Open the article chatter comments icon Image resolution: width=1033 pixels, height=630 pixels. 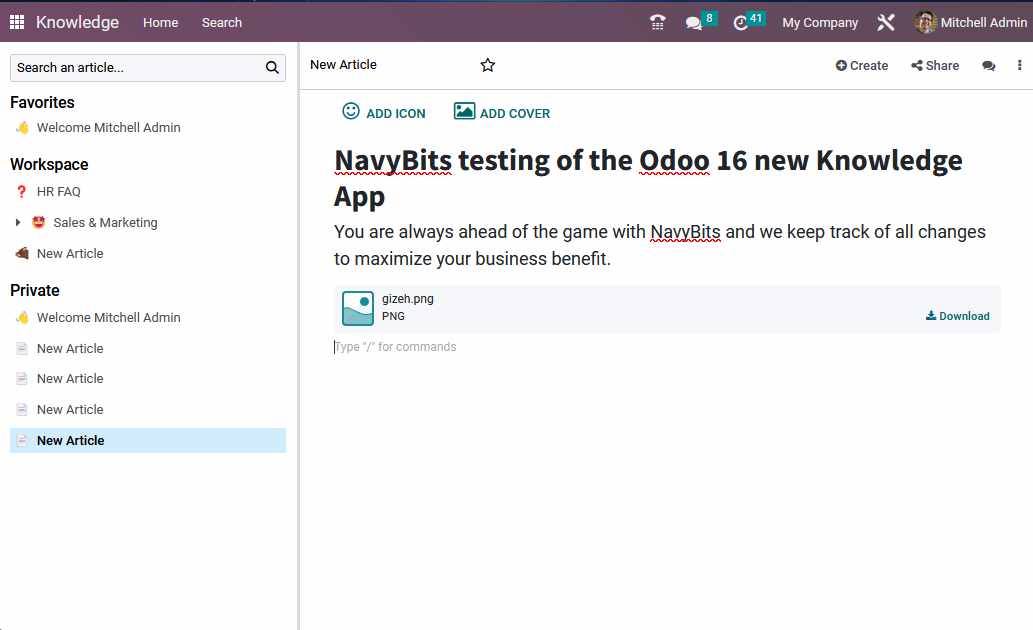click(988, 65)
